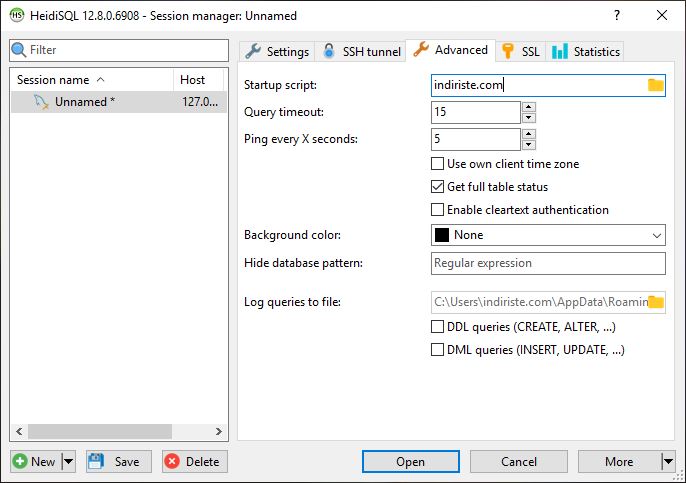Click the 127.0... host cell
The image size is (686, 483).
200,102
